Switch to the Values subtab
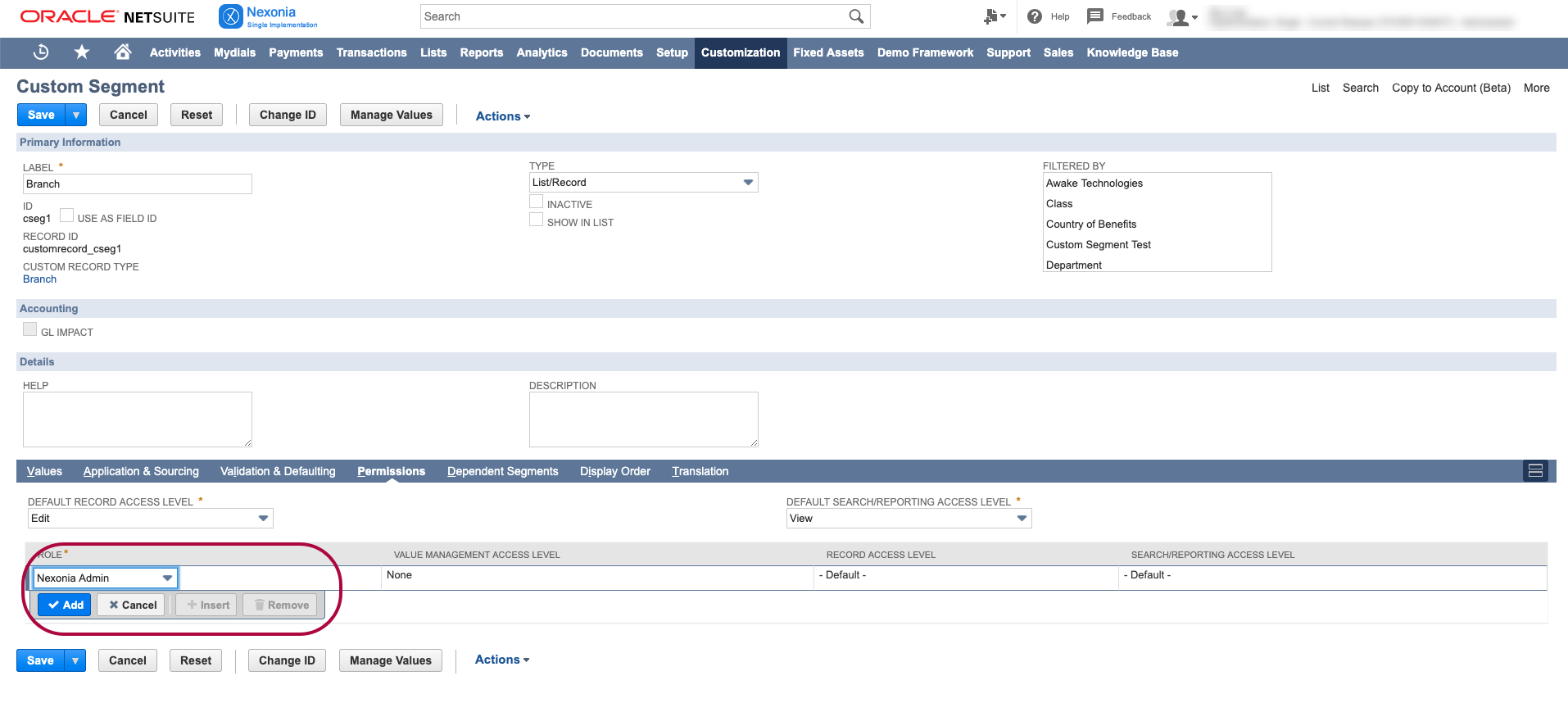1568x703 pixels. coord(44,471)
